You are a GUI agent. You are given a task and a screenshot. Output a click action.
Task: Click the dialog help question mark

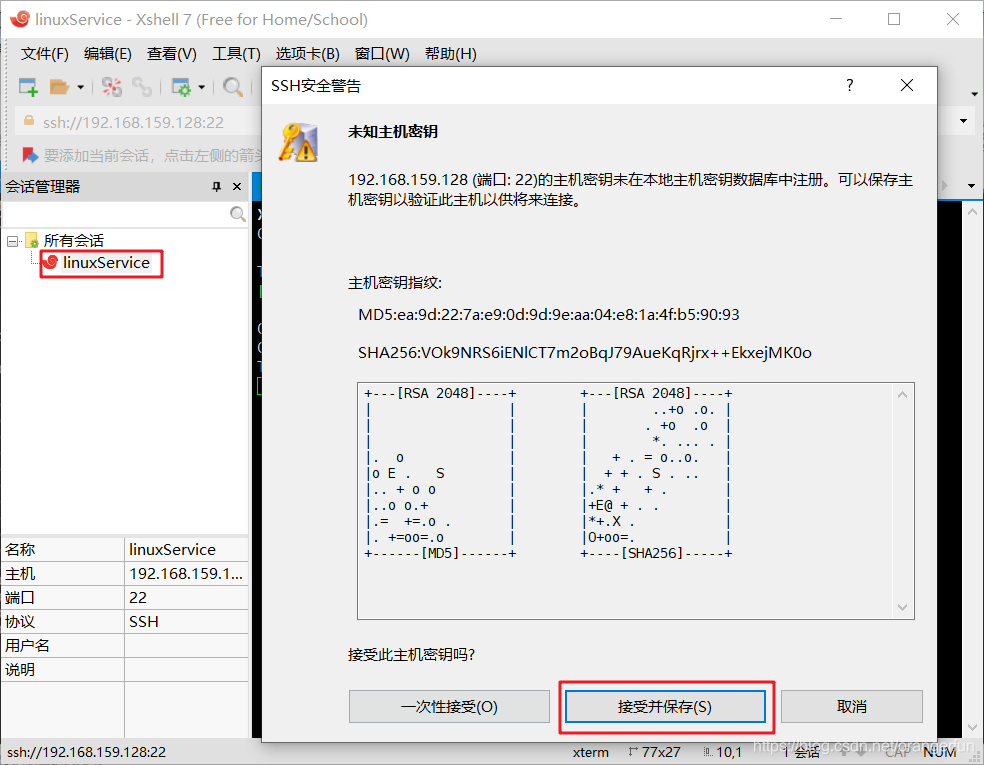[850, 85]
